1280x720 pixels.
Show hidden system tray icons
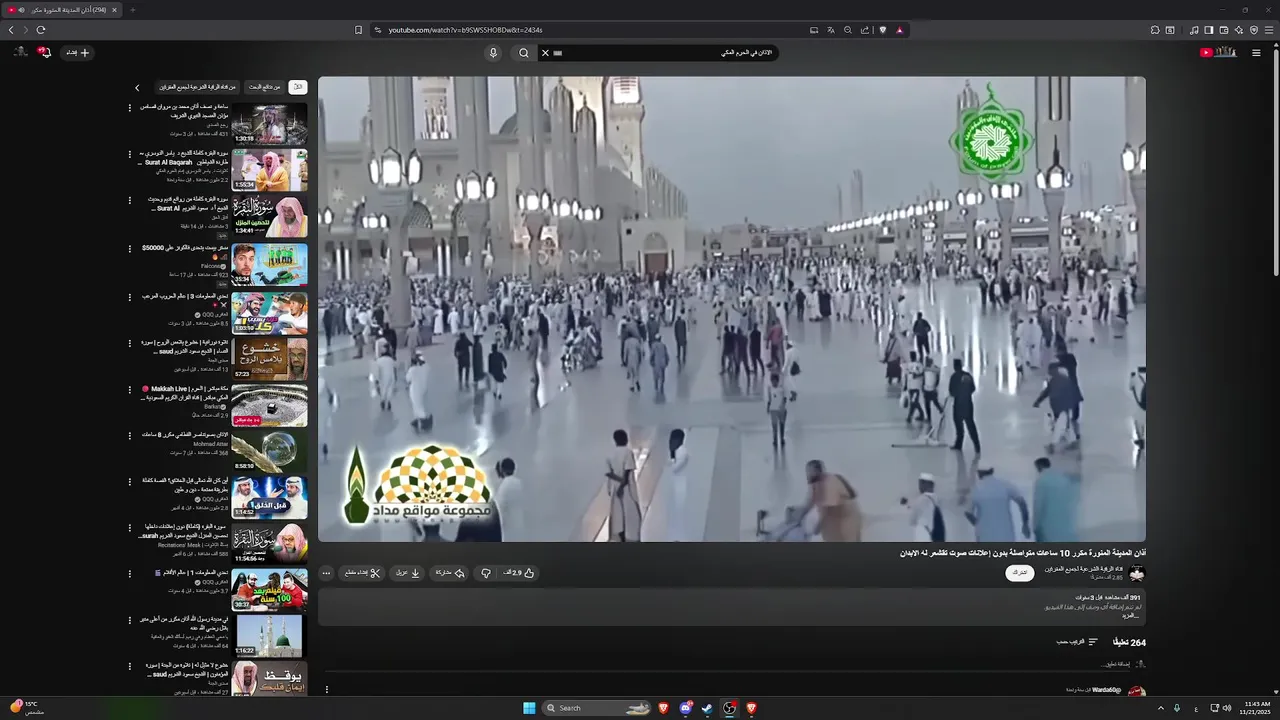1161,708
